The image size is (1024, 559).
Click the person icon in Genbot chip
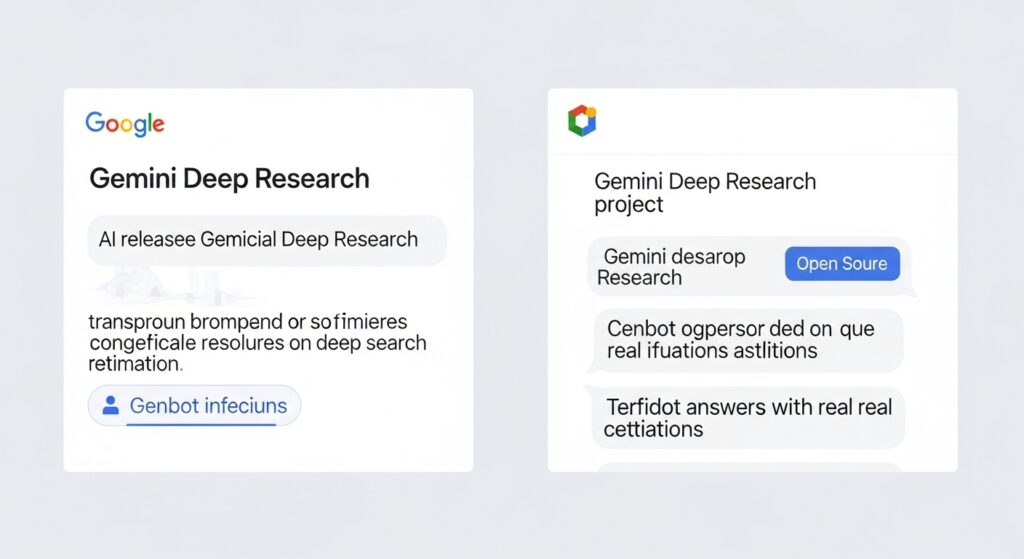(x=111, y=406)
